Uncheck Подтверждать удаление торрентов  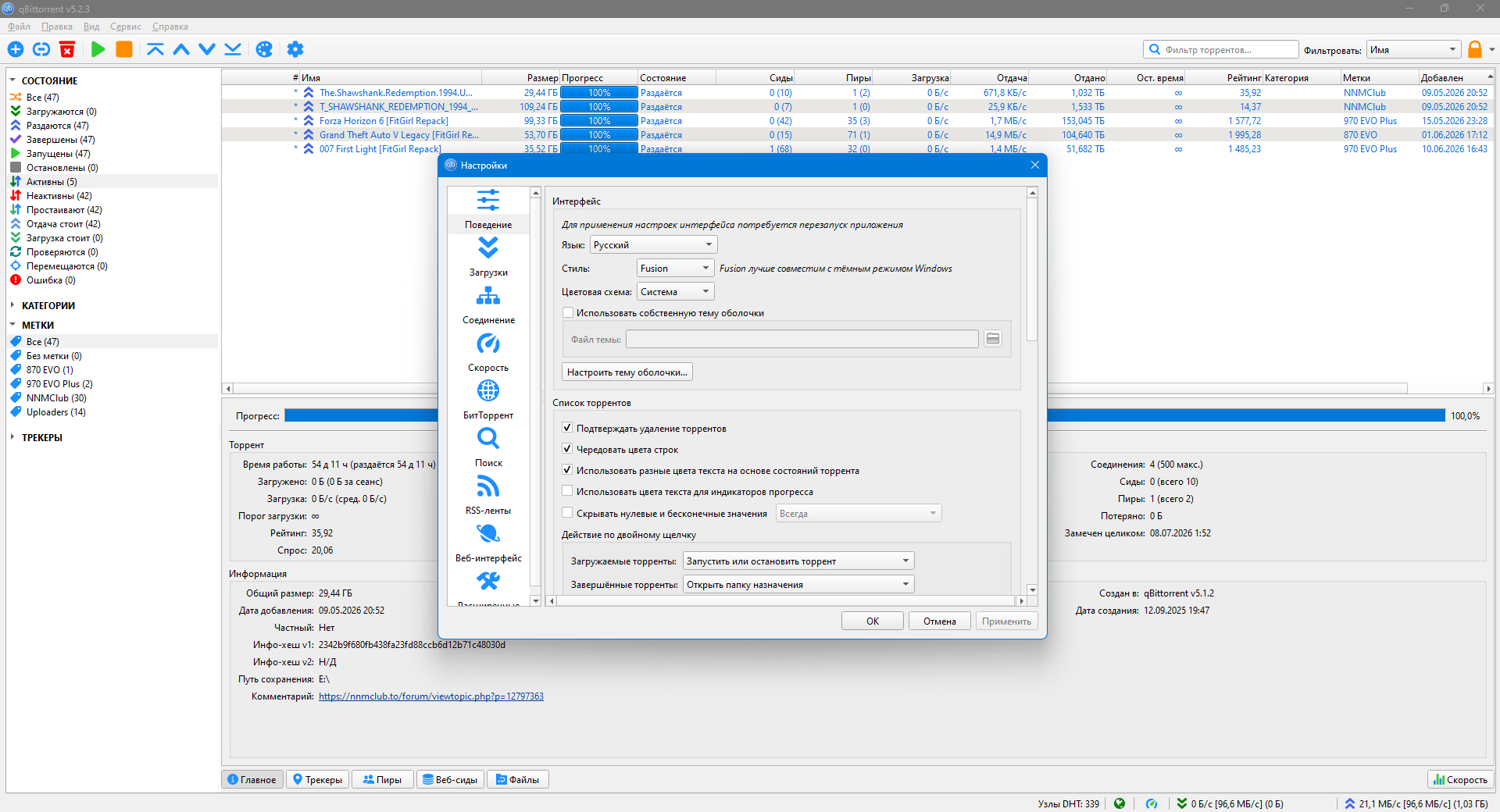pyautogui.click(x=568, y=429)
